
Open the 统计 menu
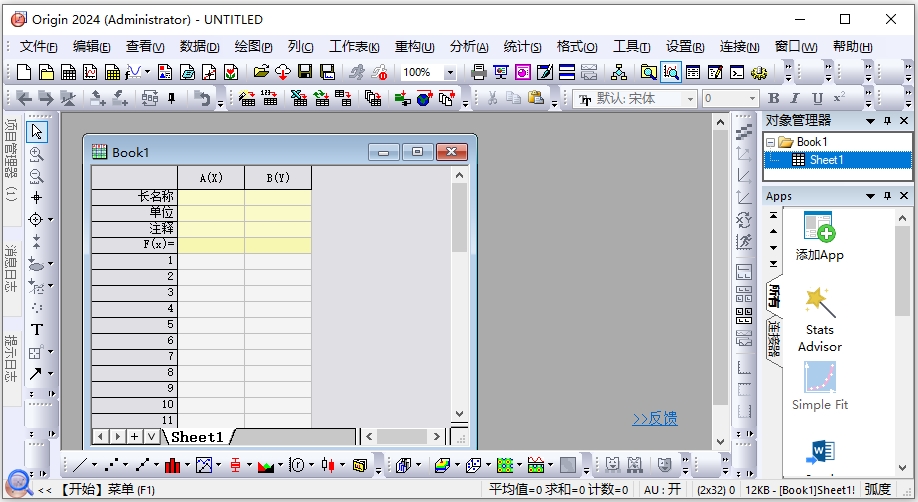pos(522,47)
